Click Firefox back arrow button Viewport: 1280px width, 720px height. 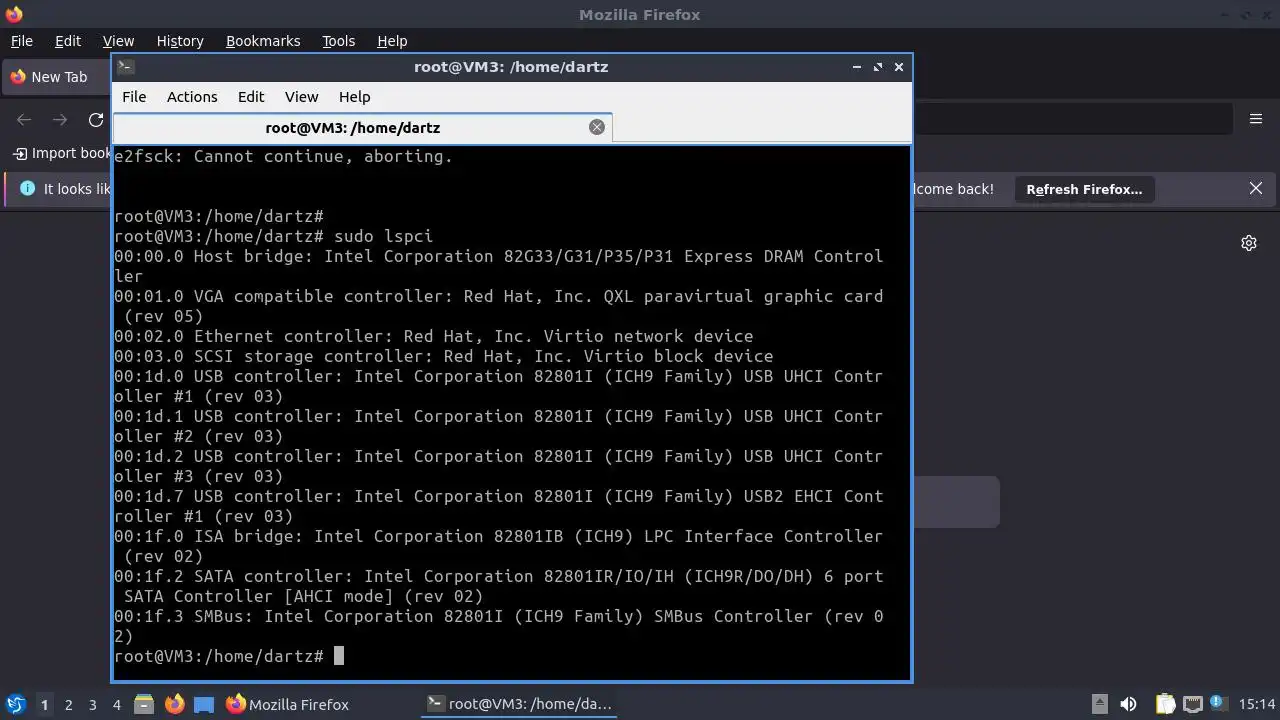click(x=24, y=120)
